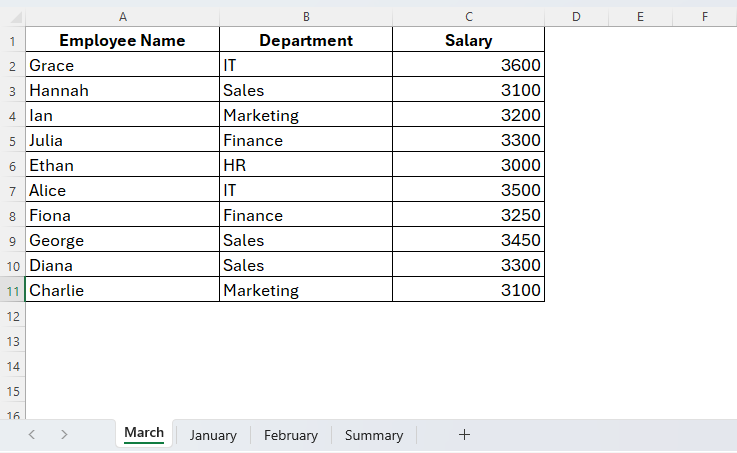Click Ian's Marketing department cell
The height and width of the screenshot is (453, 737).
point(306,115)
